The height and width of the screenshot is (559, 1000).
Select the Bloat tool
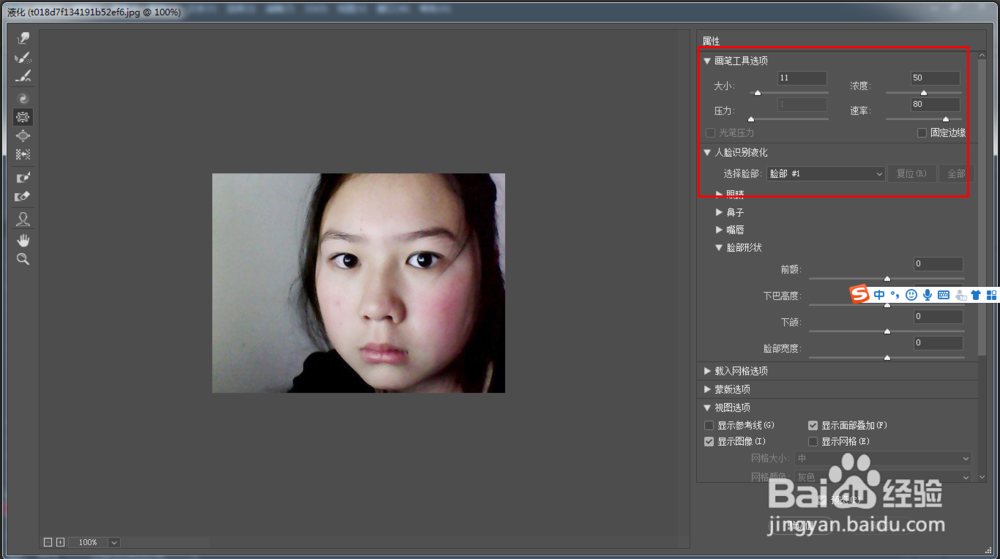(23, 136)
